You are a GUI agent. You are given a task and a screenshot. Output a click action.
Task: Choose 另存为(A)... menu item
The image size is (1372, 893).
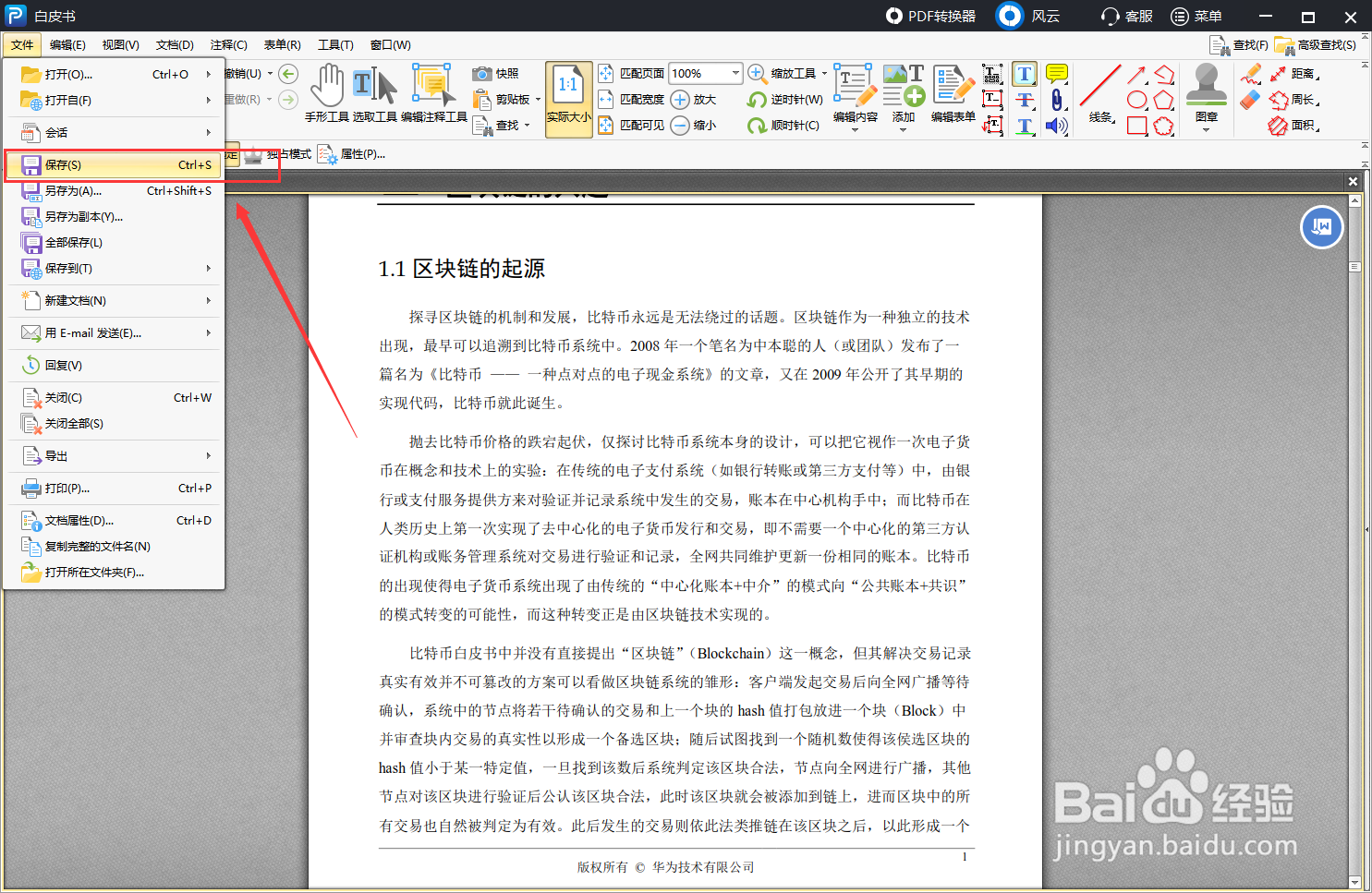pos(115,190)
